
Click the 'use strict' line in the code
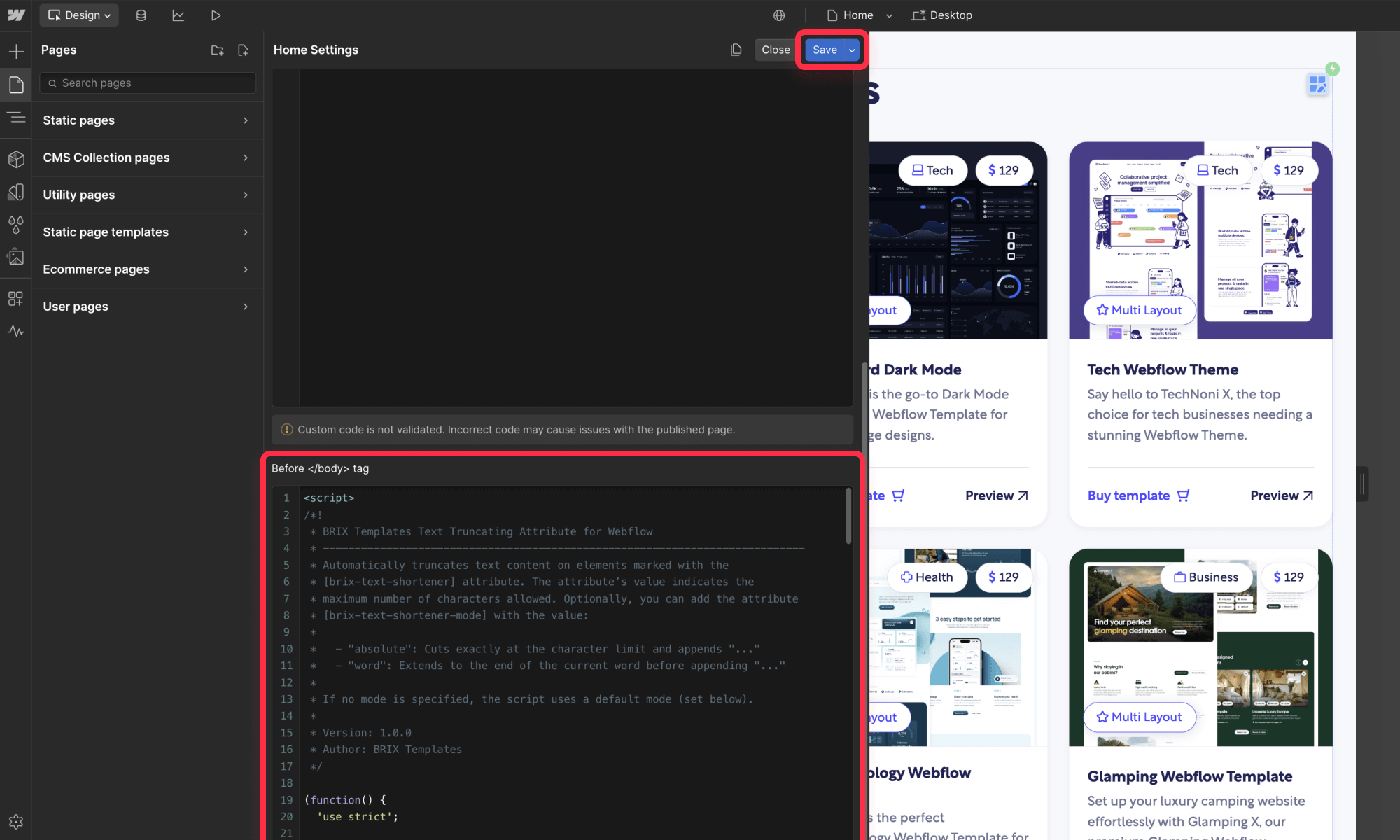357,816
